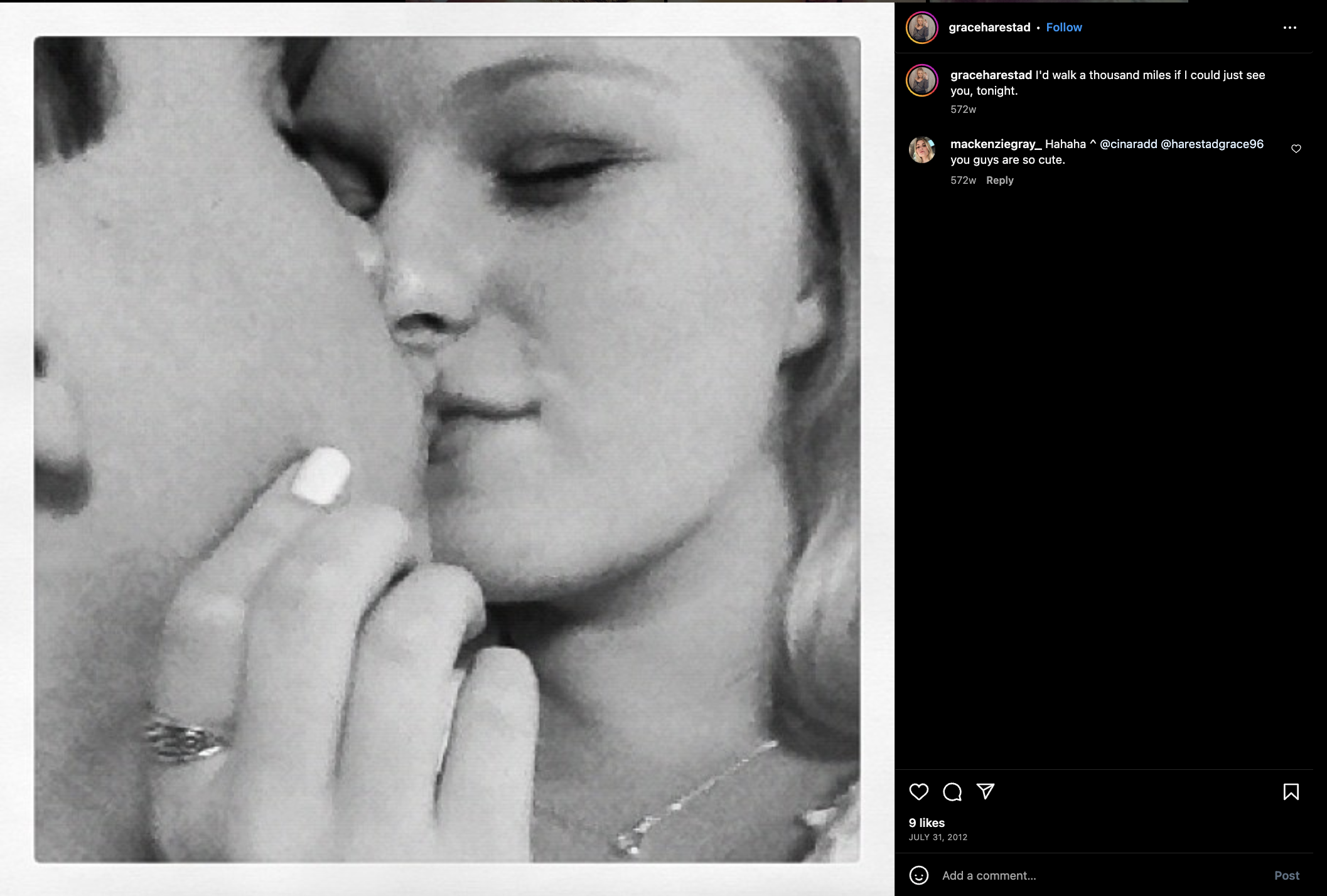The image size is (1327, 896).
Task: Open comment bubble icon below the post
Action: 952,792
